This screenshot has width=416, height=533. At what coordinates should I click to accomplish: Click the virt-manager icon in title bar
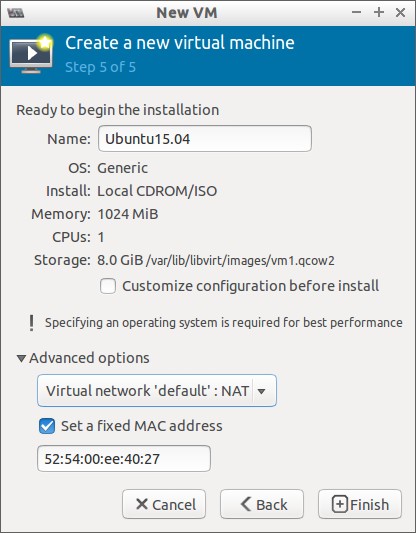(x=16, y=13)
